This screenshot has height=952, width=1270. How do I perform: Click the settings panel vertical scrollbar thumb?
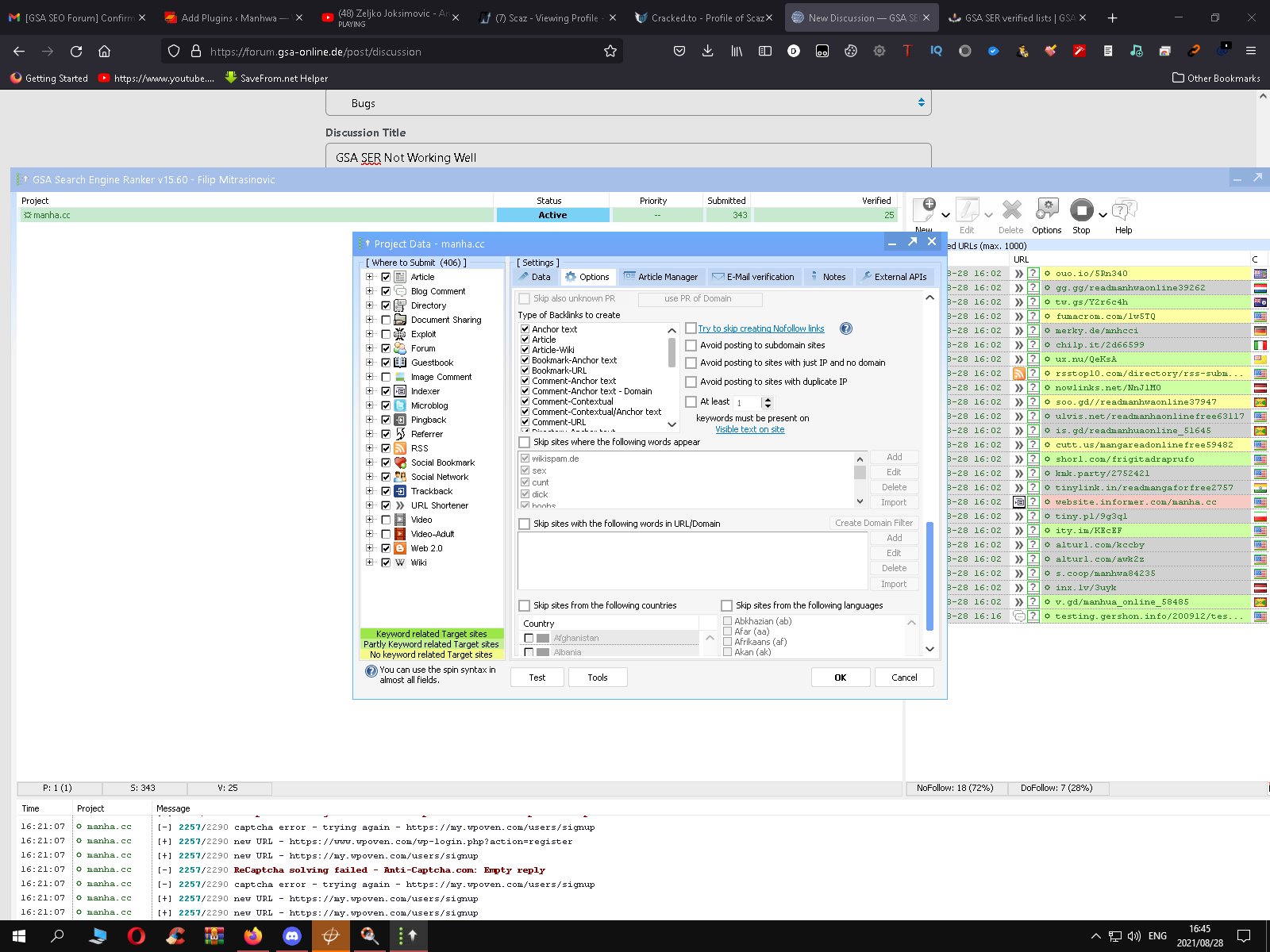click(929, 577)
